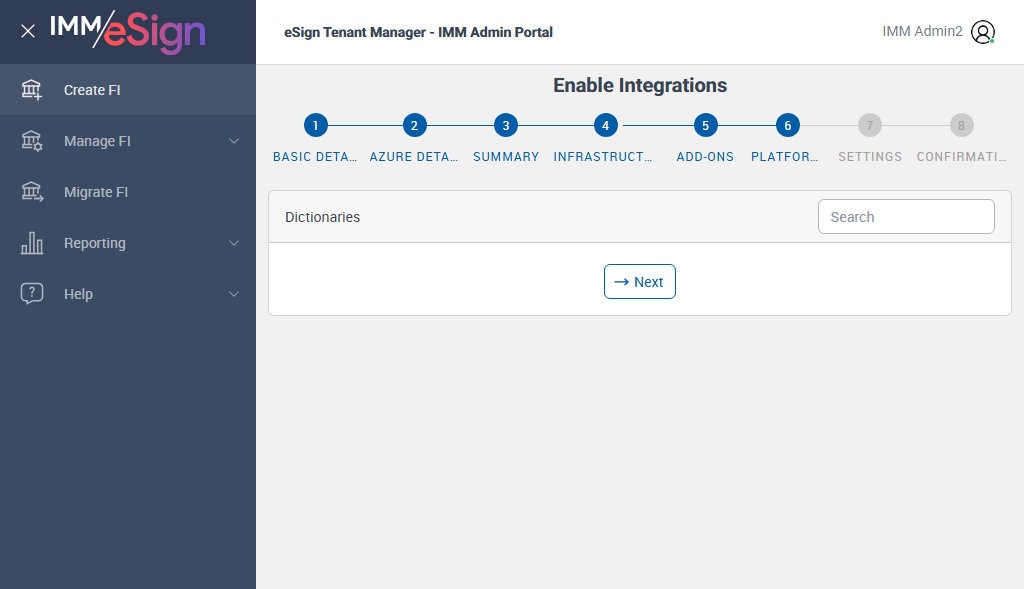Go to step 4 circle

pyautogui.click(x=605, y=125)
